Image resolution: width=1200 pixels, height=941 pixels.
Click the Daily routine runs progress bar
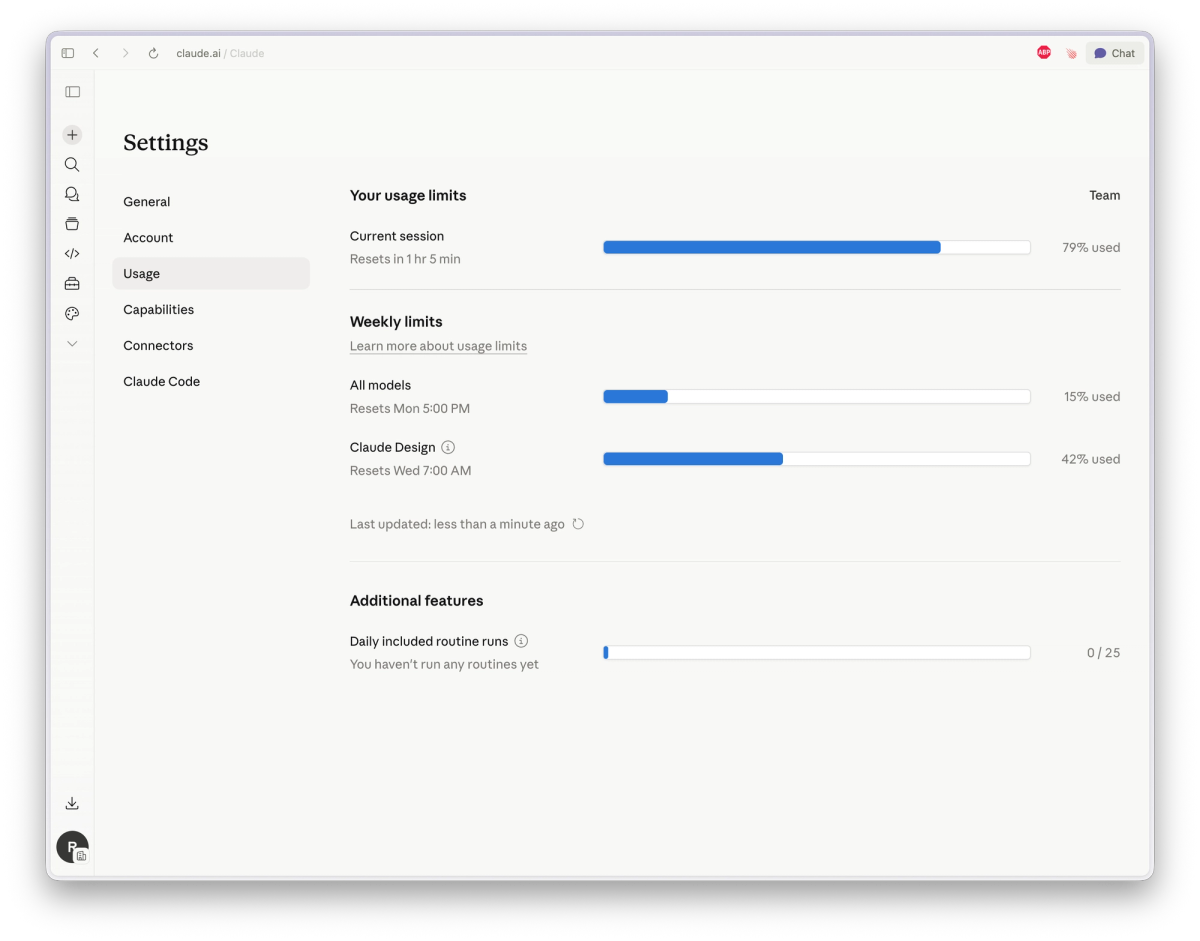817,653
